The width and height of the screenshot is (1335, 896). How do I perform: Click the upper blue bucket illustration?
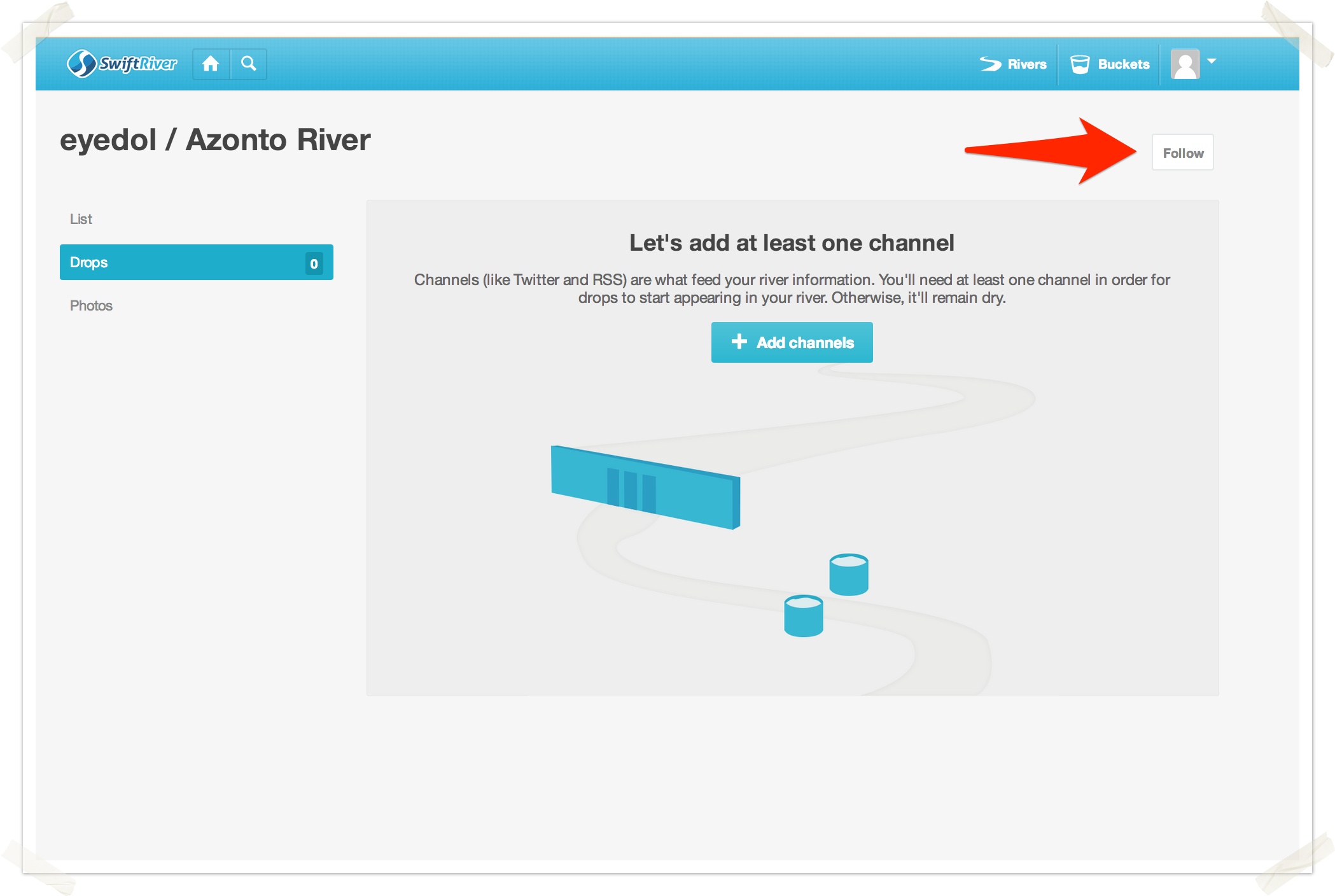(848, 574)
